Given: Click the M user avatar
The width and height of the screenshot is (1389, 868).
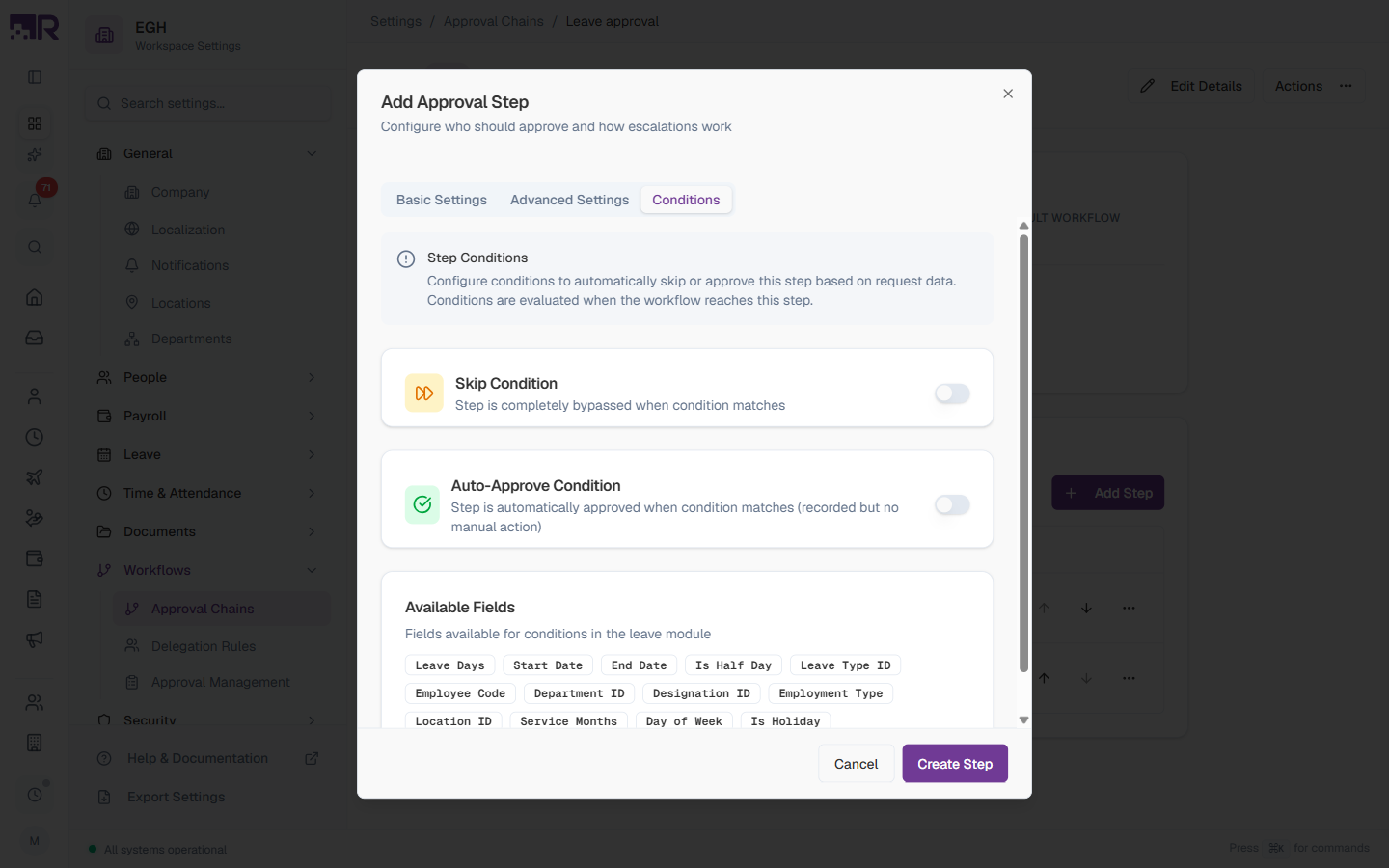Looking at the screenshot, I should [x=35, y=841].
